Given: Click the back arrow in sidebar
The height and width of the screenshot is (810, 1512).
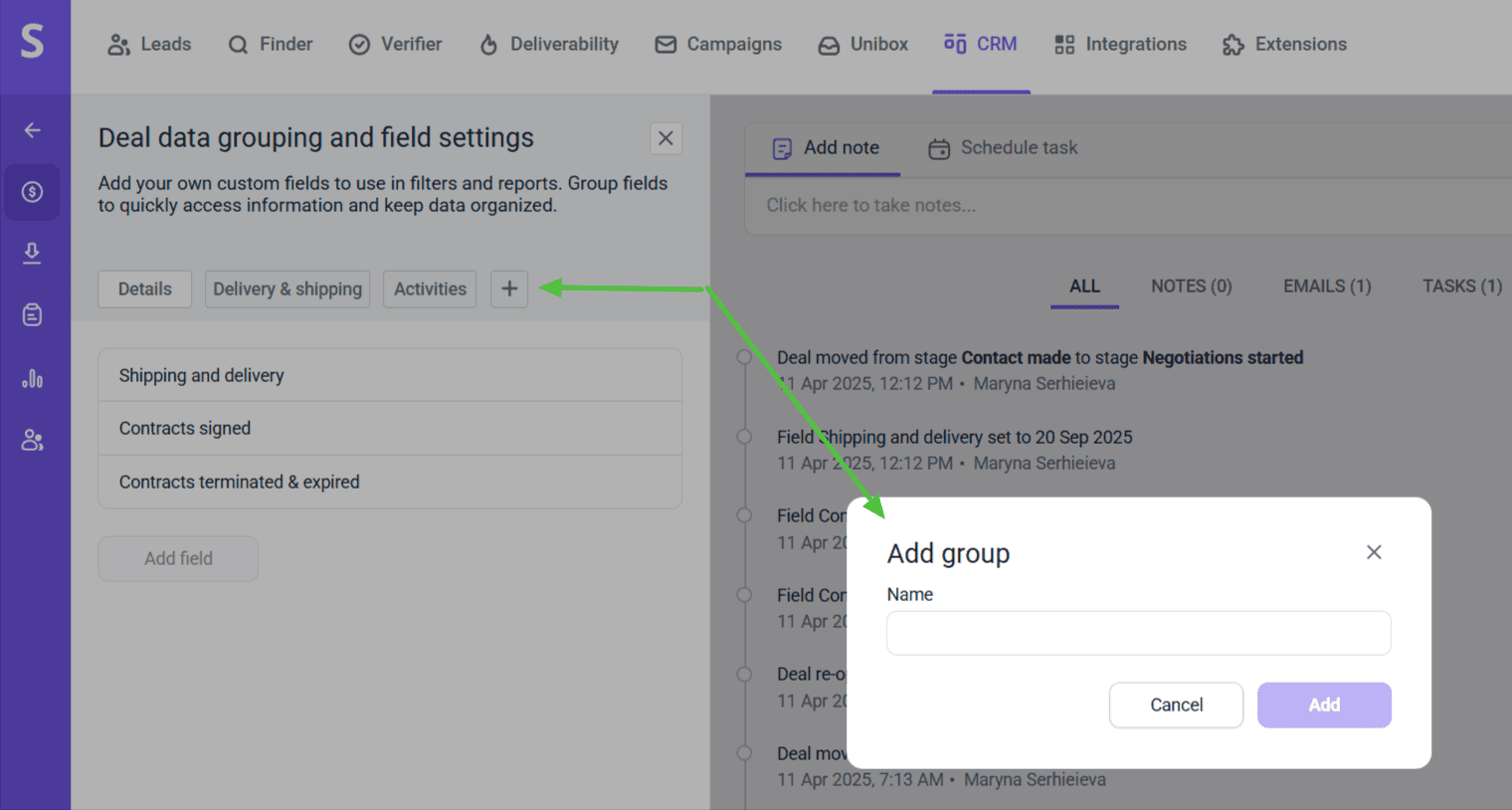Looking at the screenshot, I should 33,130.
